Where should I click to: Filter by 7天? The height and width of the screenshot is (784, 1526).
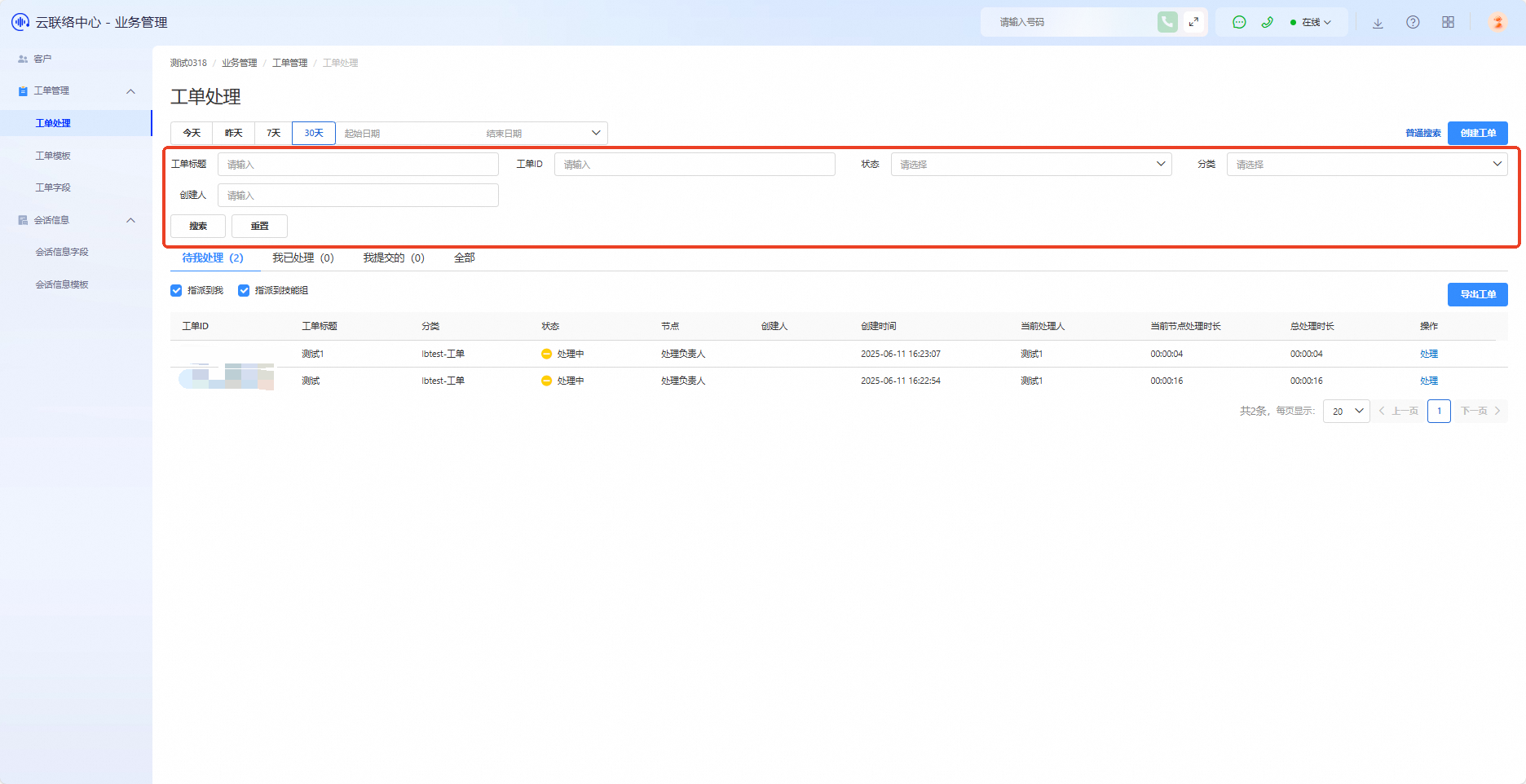coord(274,133)
